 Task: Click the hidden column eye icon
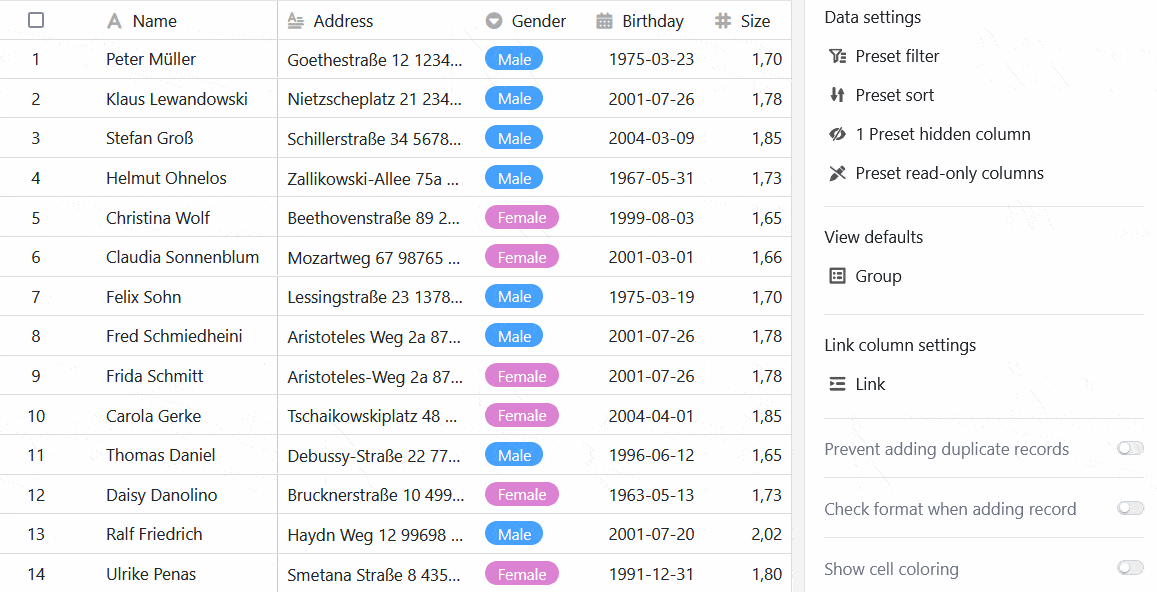pos(838,134)
